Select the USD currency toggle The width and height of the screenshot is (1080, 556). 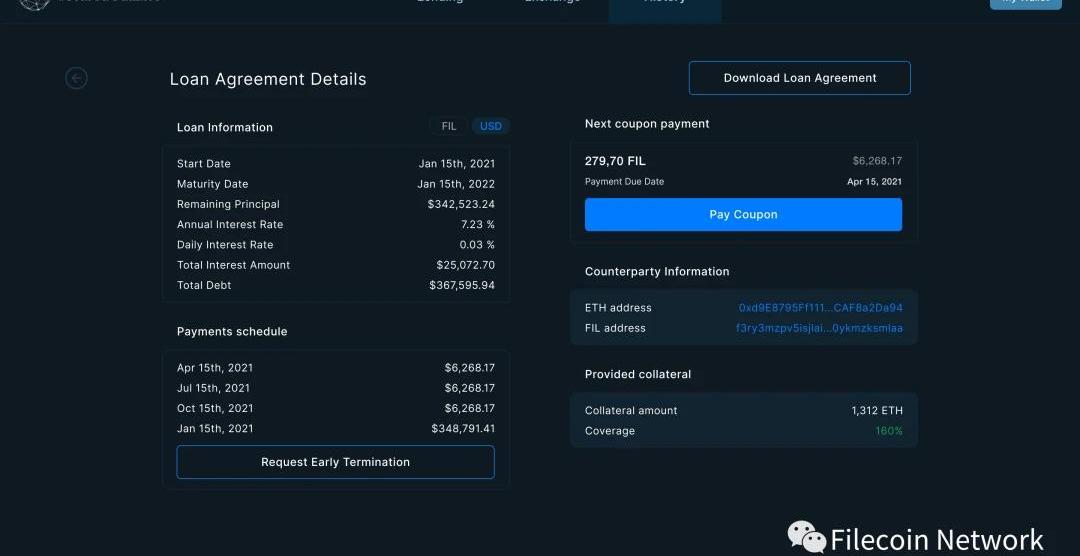(491, 126)
